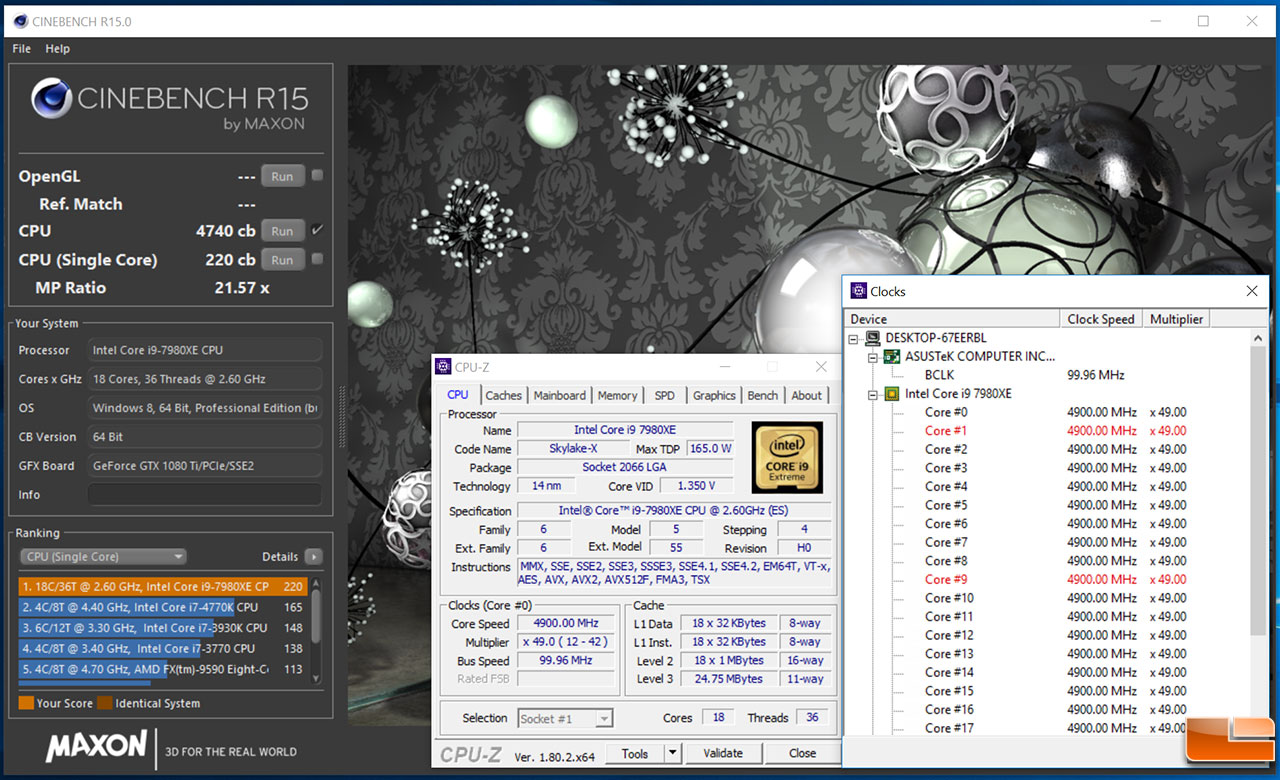Collapse the Intel Core i9 7980XE tree node
This screenshot has width=1280, height=780.
(873, 395)
